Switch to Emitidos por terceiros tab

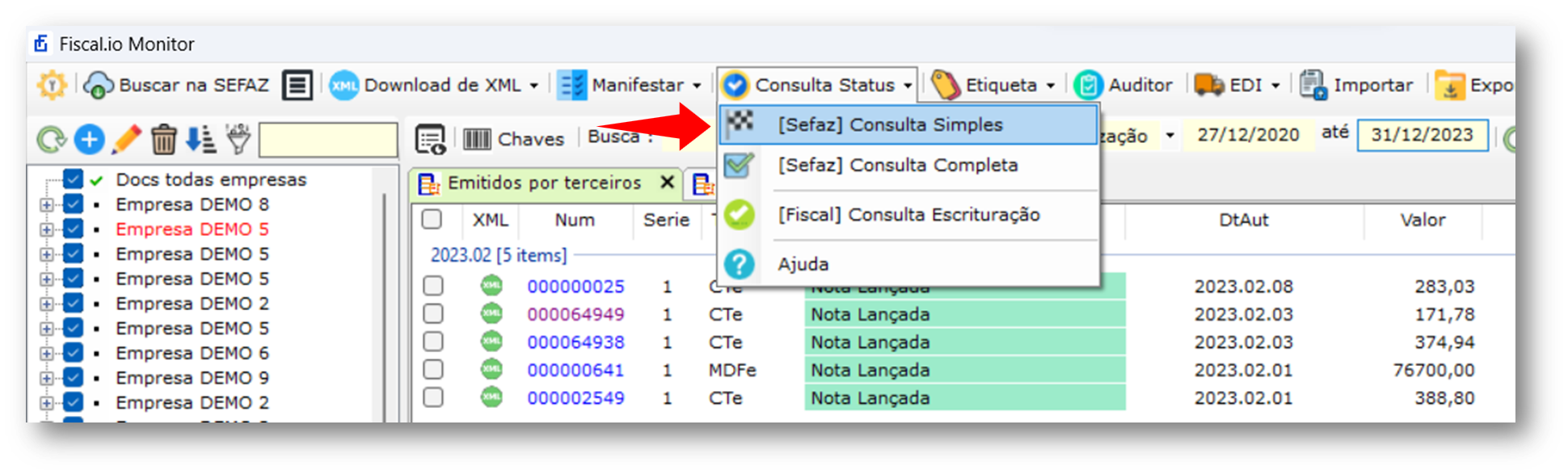(544, 183)
